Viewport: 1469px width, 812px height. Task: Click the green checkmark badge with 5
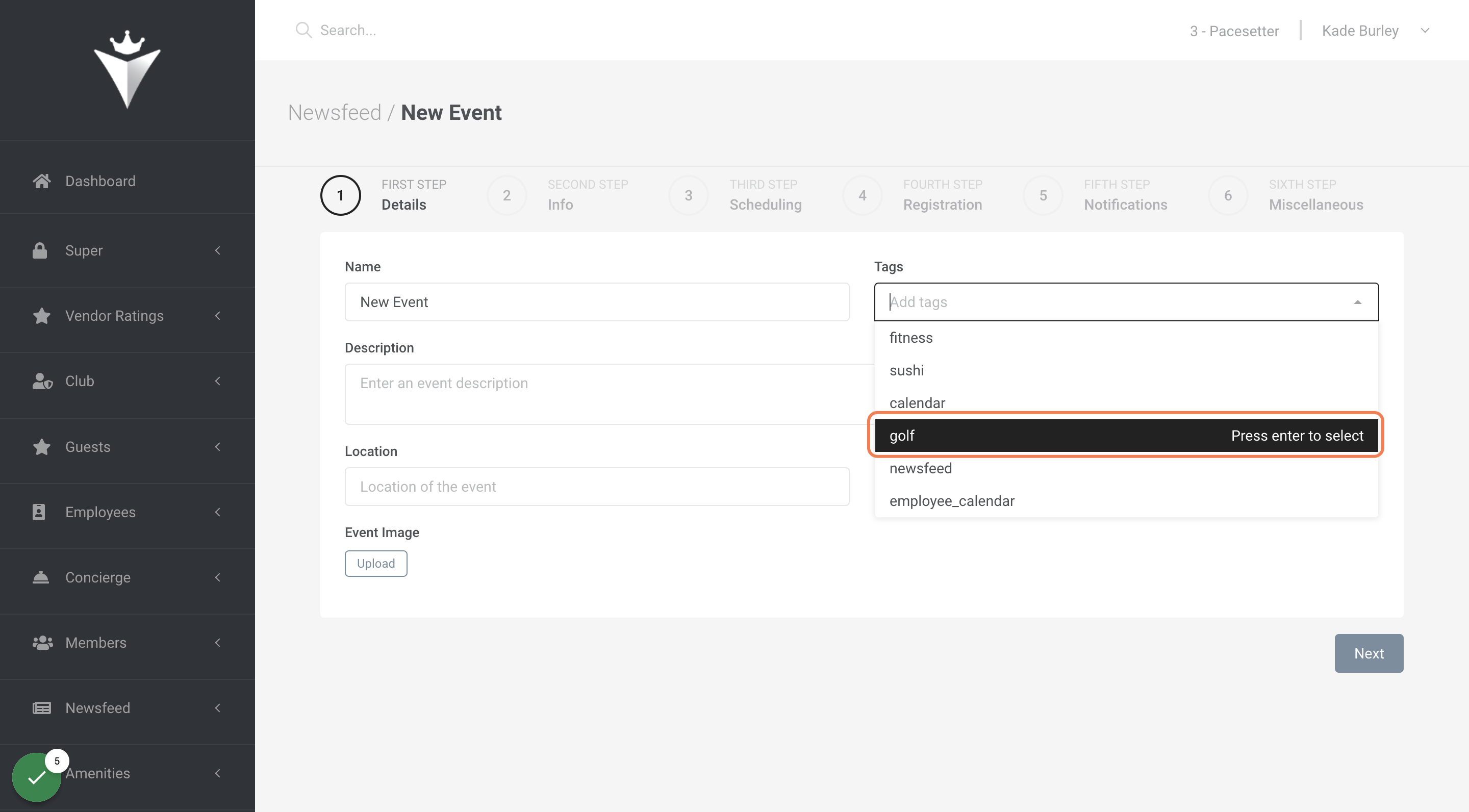click(37, 777)
